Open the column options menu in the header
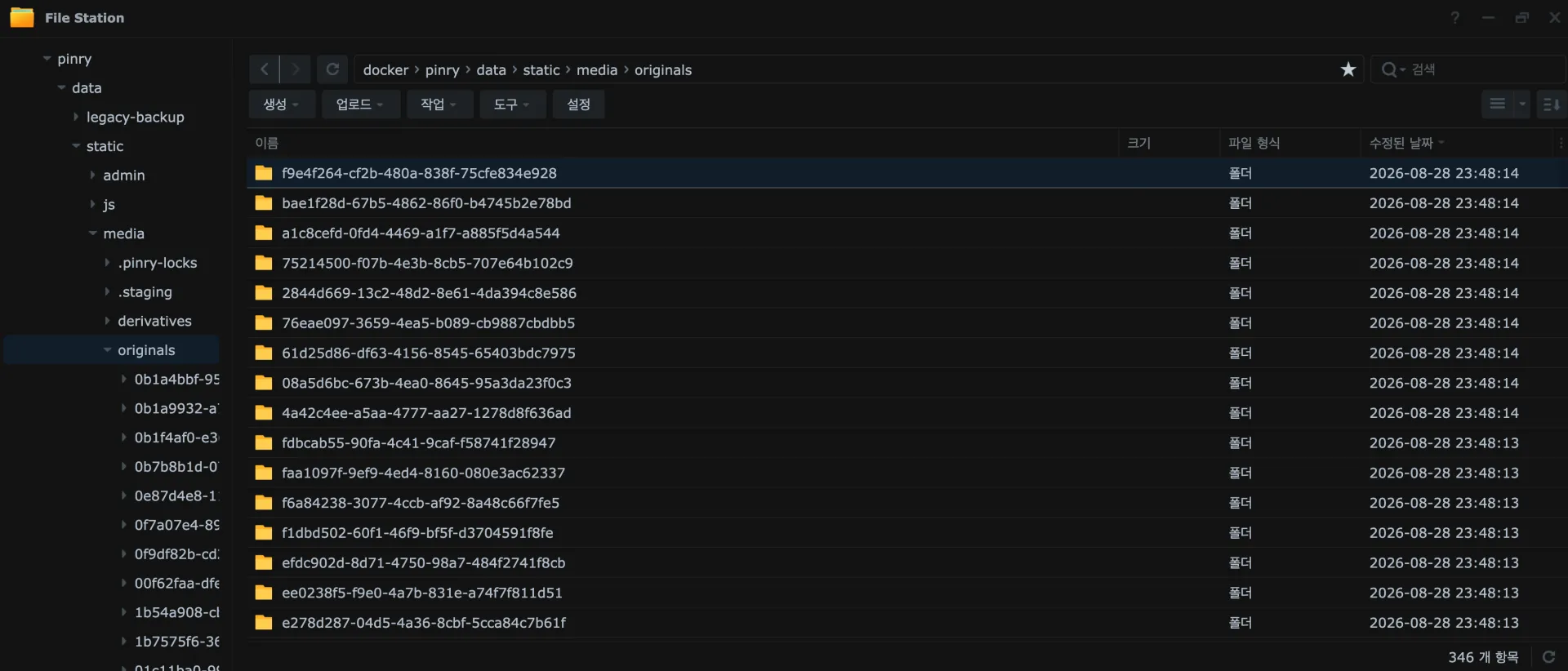This screenshot has width=1568, height=671. tap(1560, 143)
